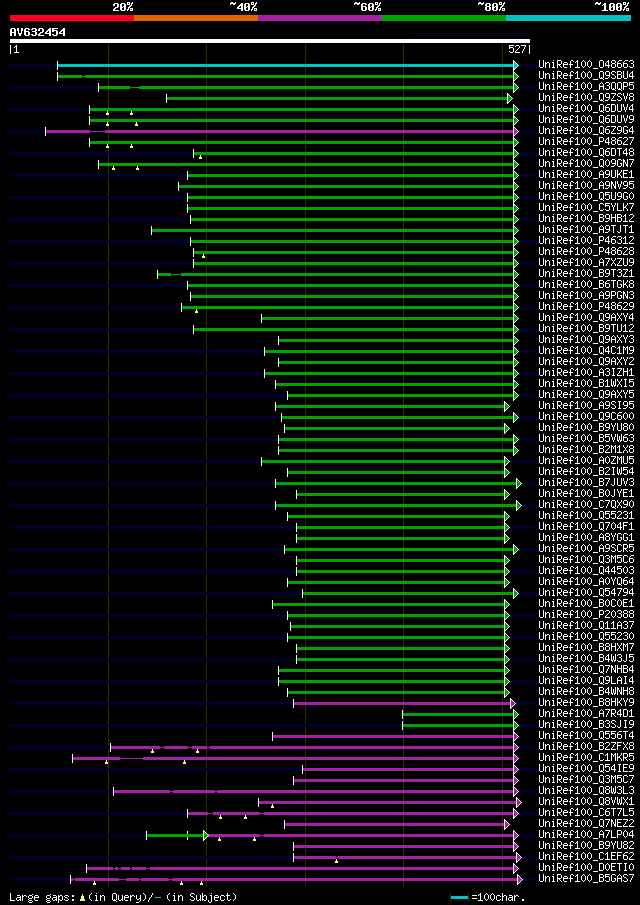This screenshot has height=905, width=640.
Task: Click the UniRef100_B1WXI5 label
Action: tap(586, 383)
